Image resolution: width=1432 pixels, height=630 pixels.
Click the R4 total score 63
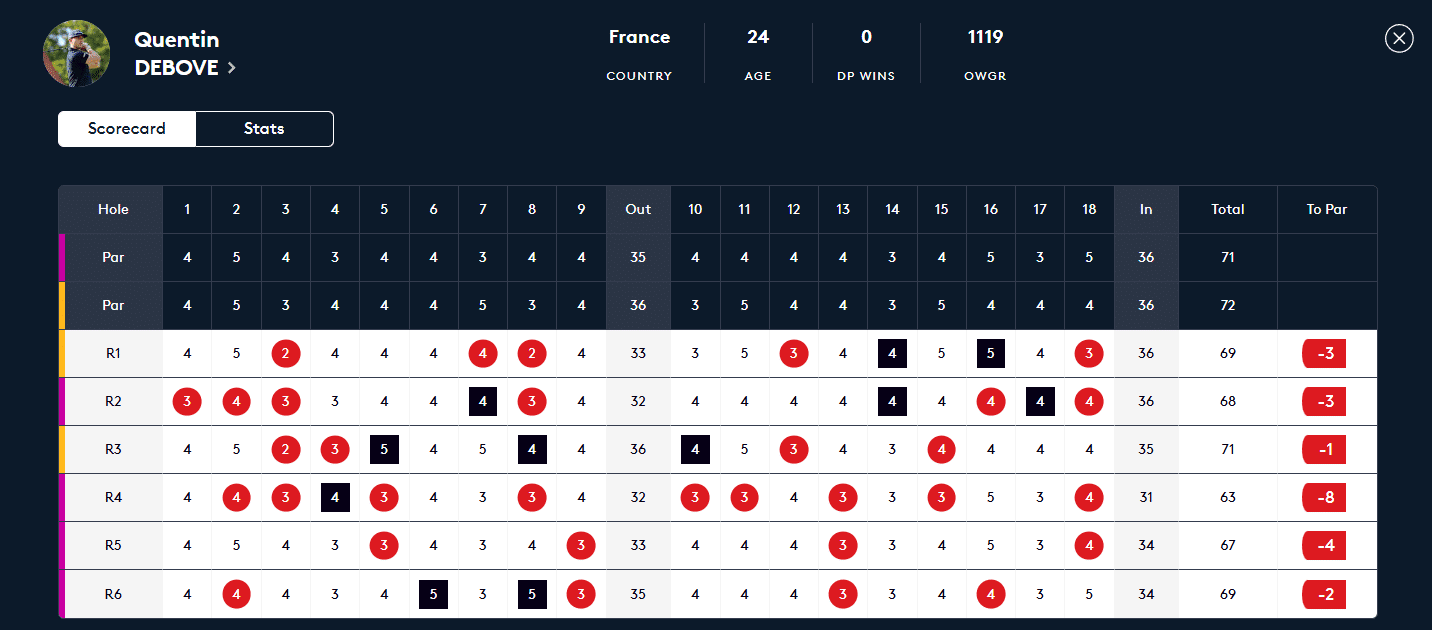point(1227,498)
